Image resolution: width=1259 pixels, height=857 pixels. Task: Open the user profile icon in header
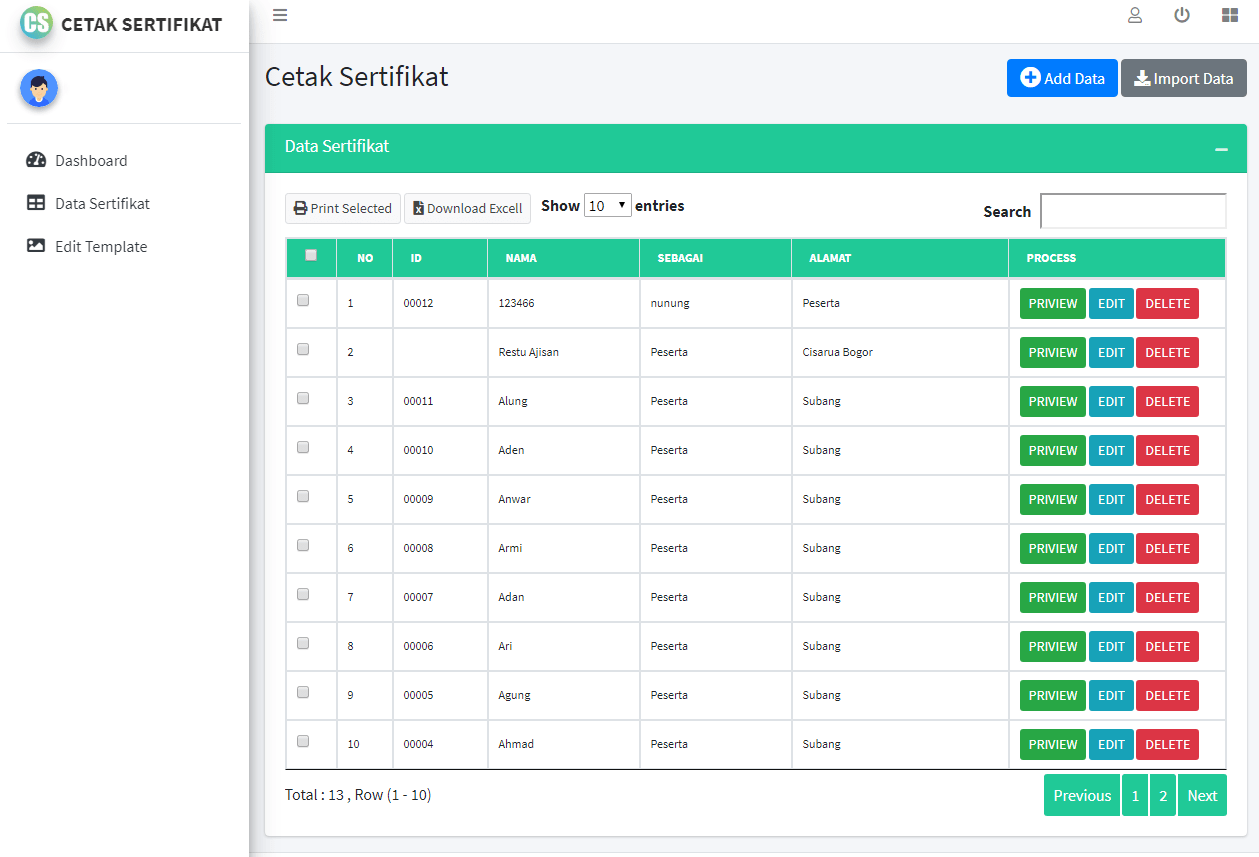(1135, 15)
